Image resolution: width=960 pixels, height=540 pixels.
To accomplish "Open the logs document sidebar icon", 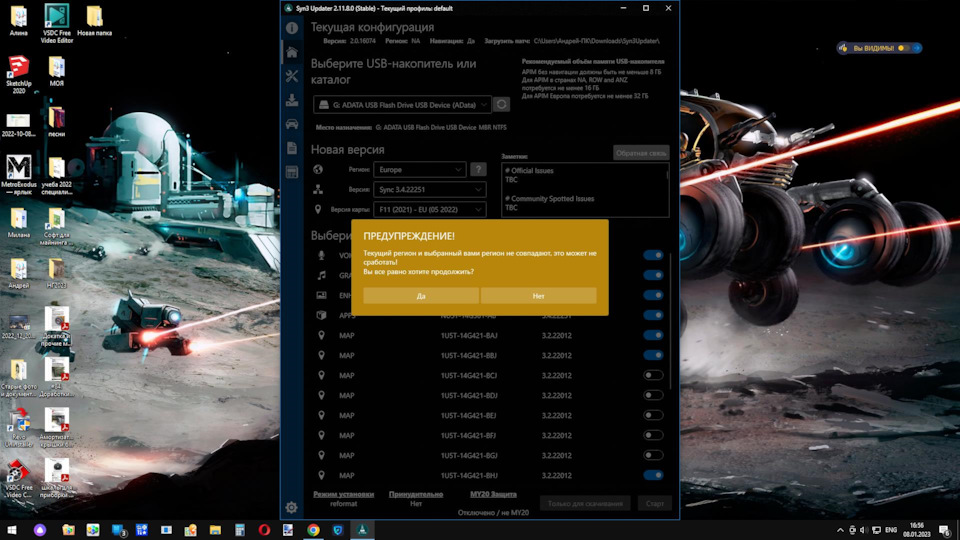I will pos(292,148).
